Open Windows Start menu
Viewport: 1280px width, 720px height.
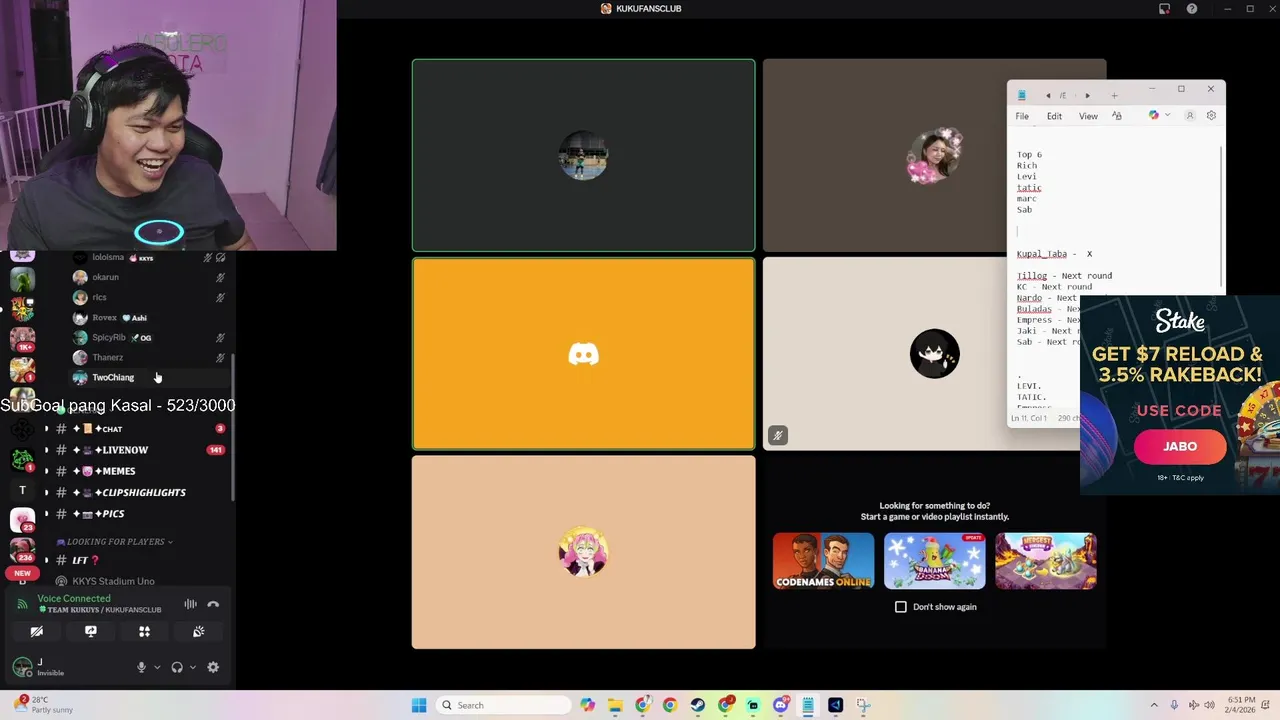(x=419, y=705)
